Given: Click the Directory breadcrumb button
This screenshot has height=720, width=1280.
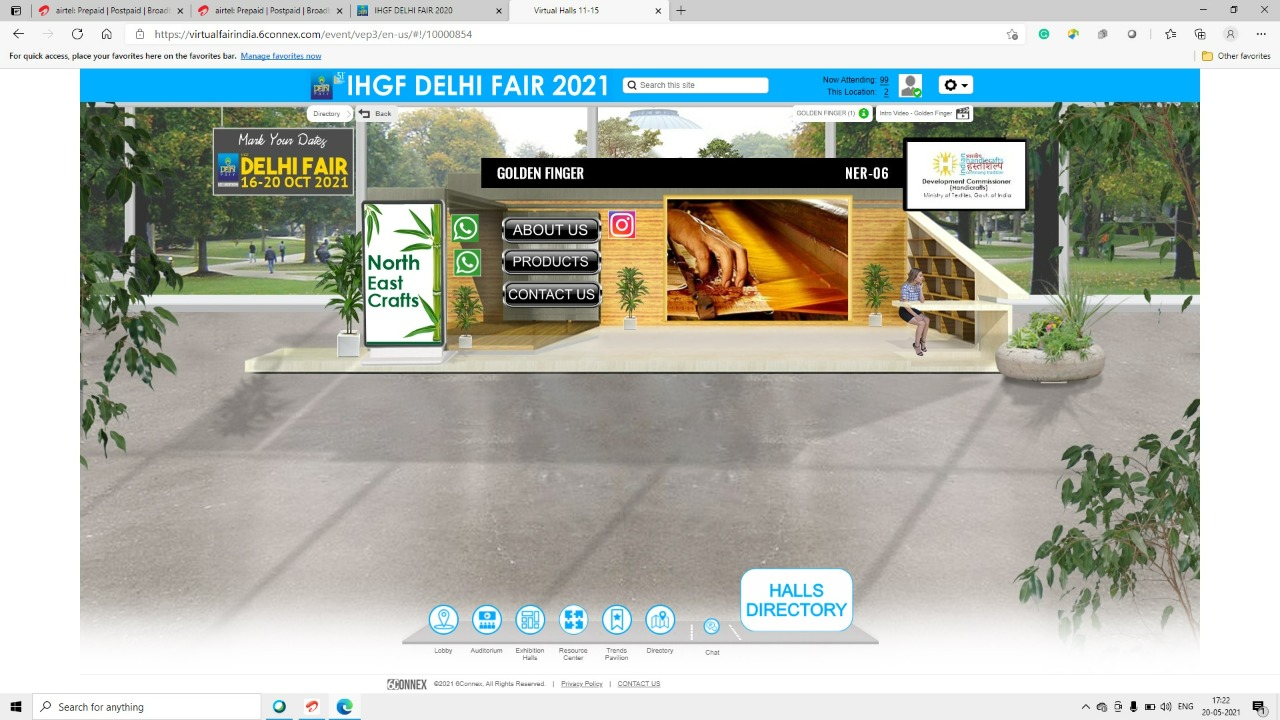Looking at the screenshot, I should coord(330,114).
